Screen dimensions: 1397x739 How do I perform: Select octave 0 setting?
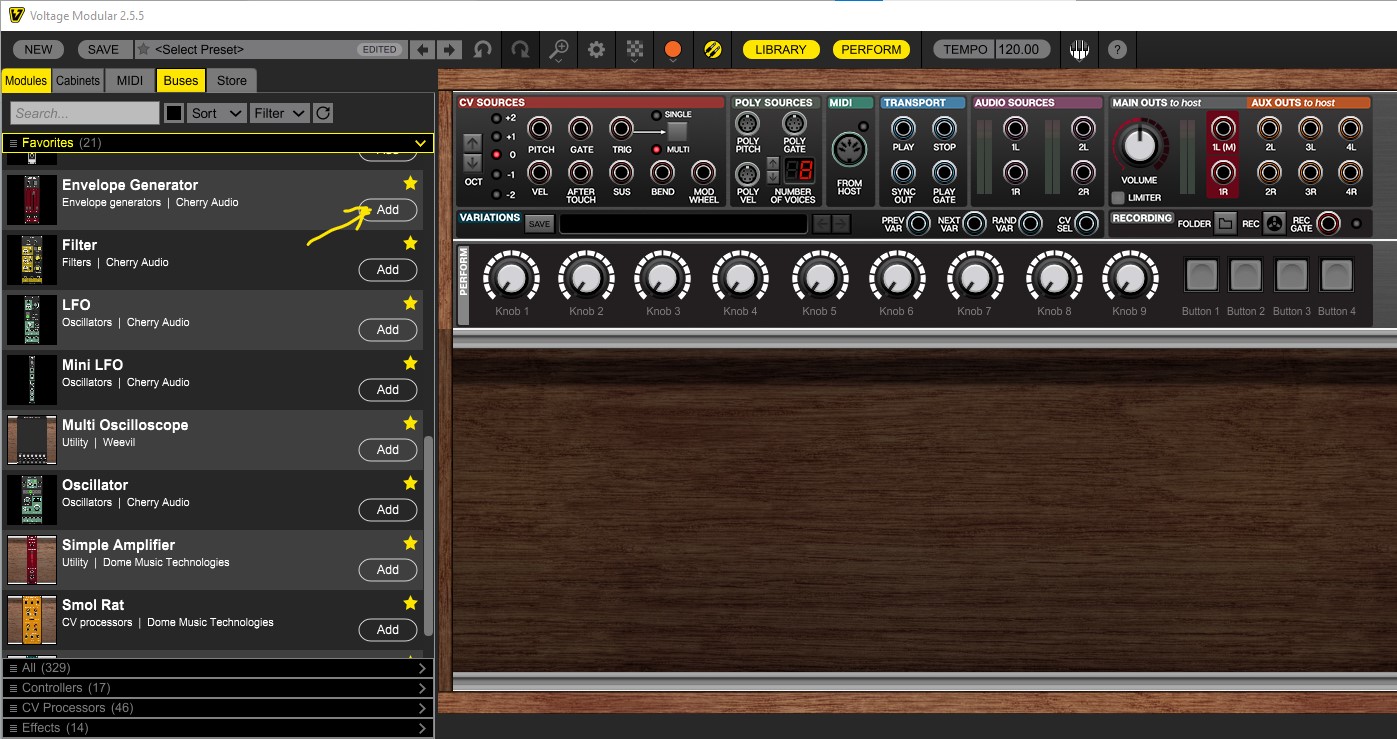coord(497,155)
